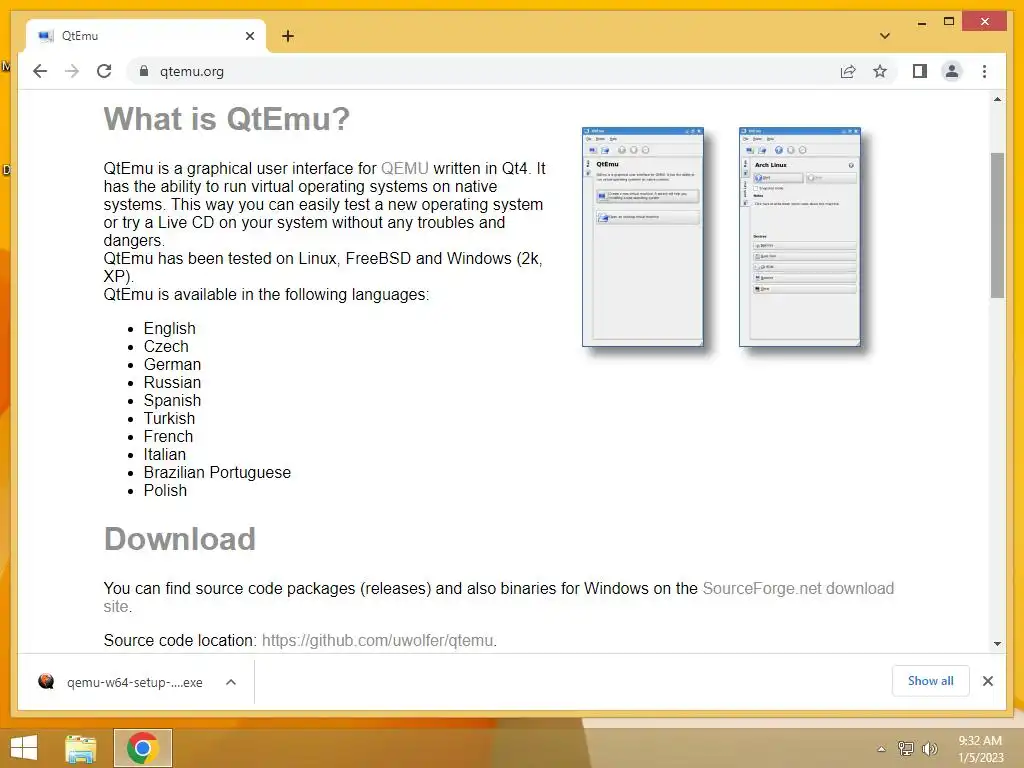Maximize the Chrome window
This screenshot has height=768, width=1024.
point(949,22)
